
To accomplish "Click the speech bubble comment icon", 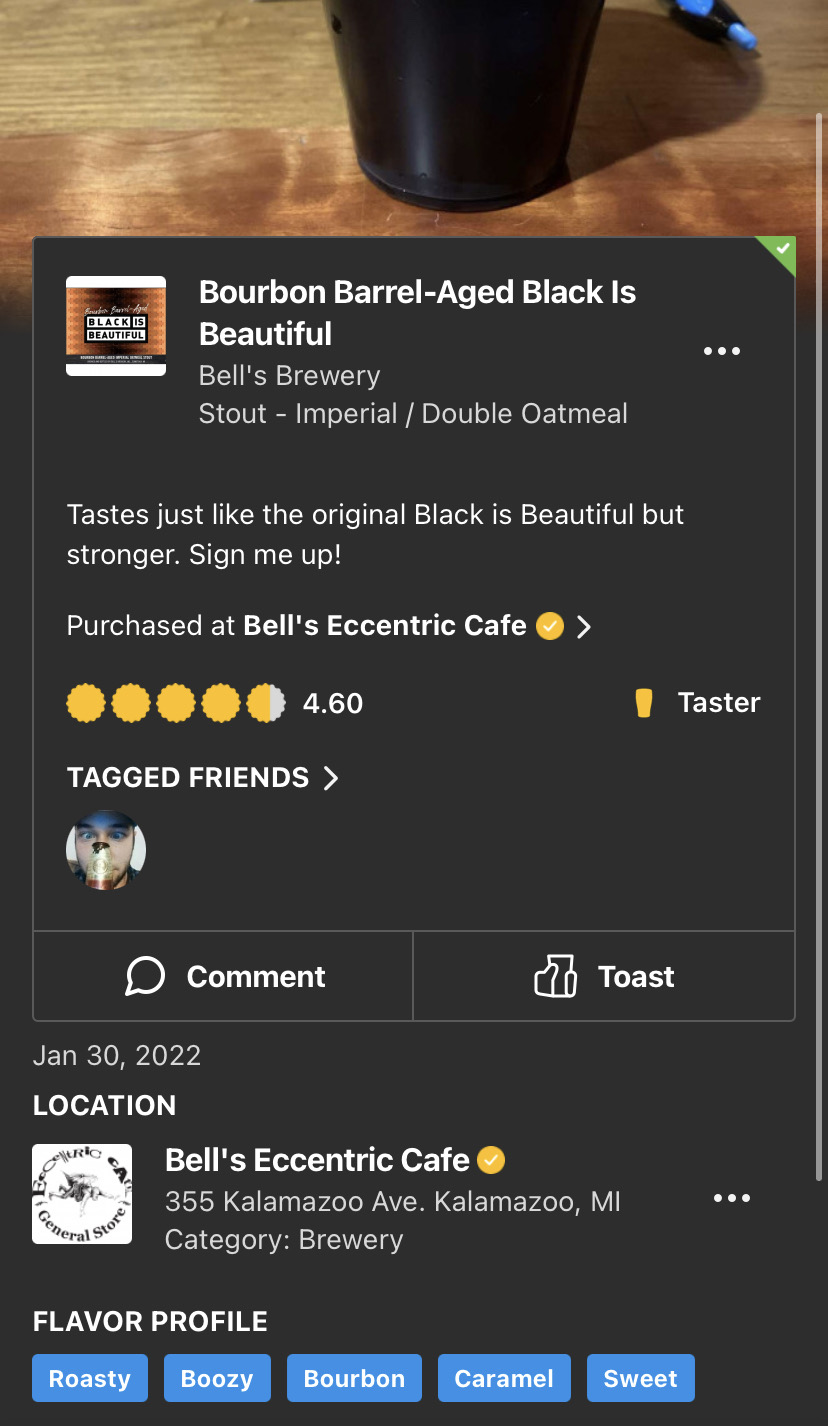I will 145,976.
